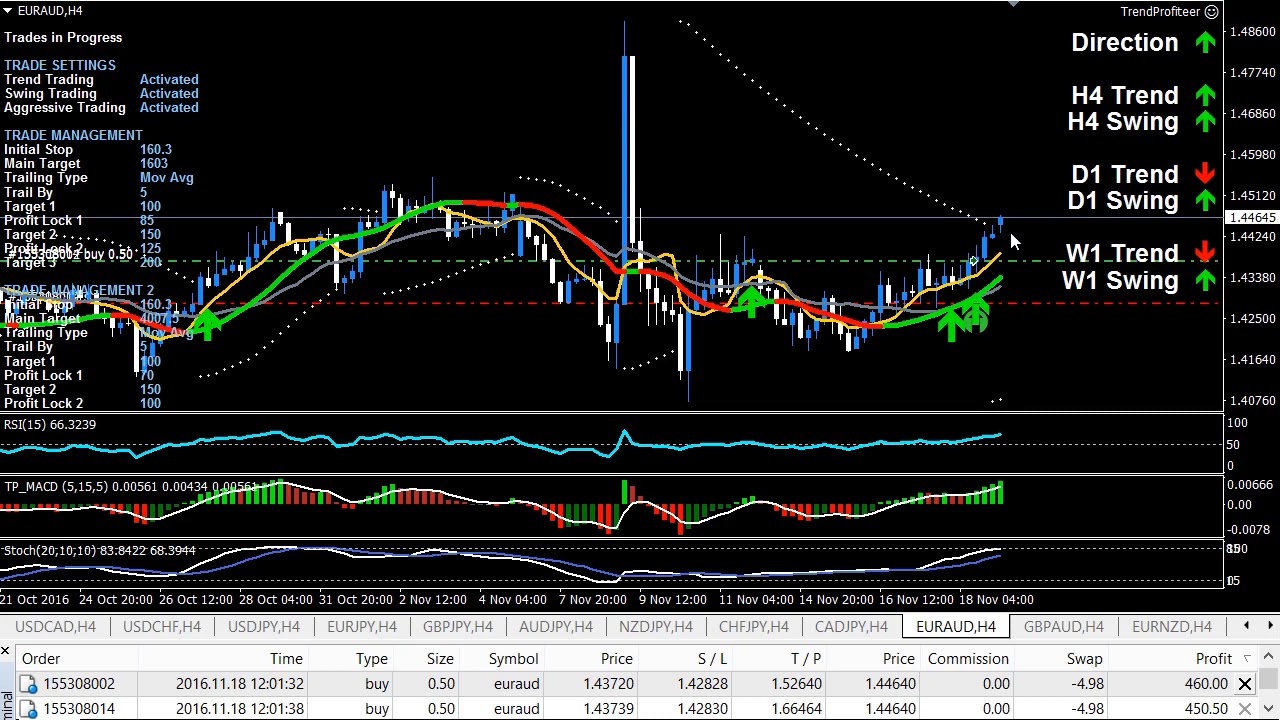The height and width of the screenshot is (720, 1280).
Task: Switch to the USDCAD,H4 chart tab
Action: point(56,627)
